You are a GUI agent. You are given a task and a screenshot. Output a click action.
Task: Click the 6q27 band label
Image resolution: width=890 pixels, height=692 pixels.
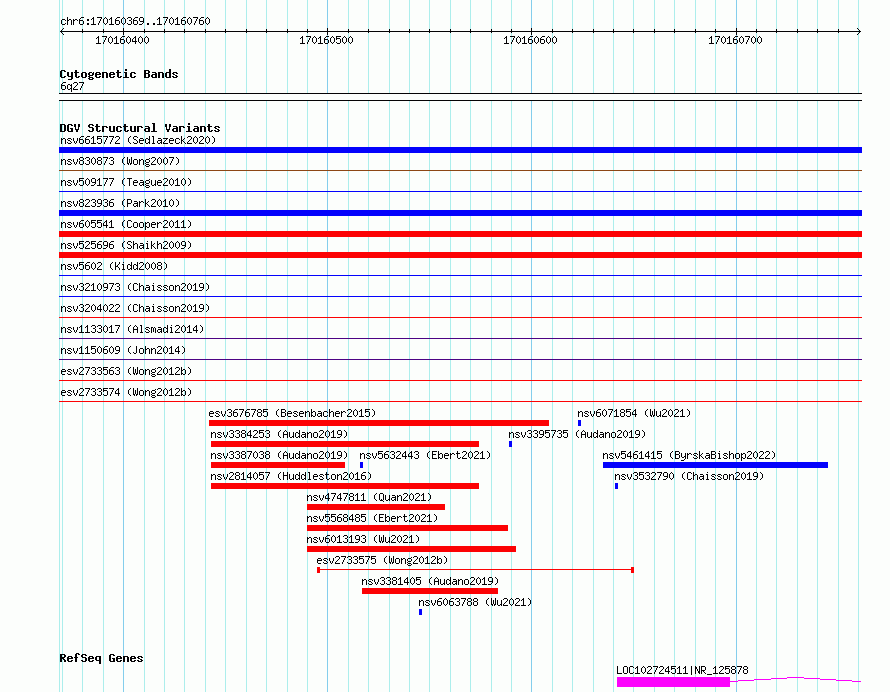click(72, 86)
